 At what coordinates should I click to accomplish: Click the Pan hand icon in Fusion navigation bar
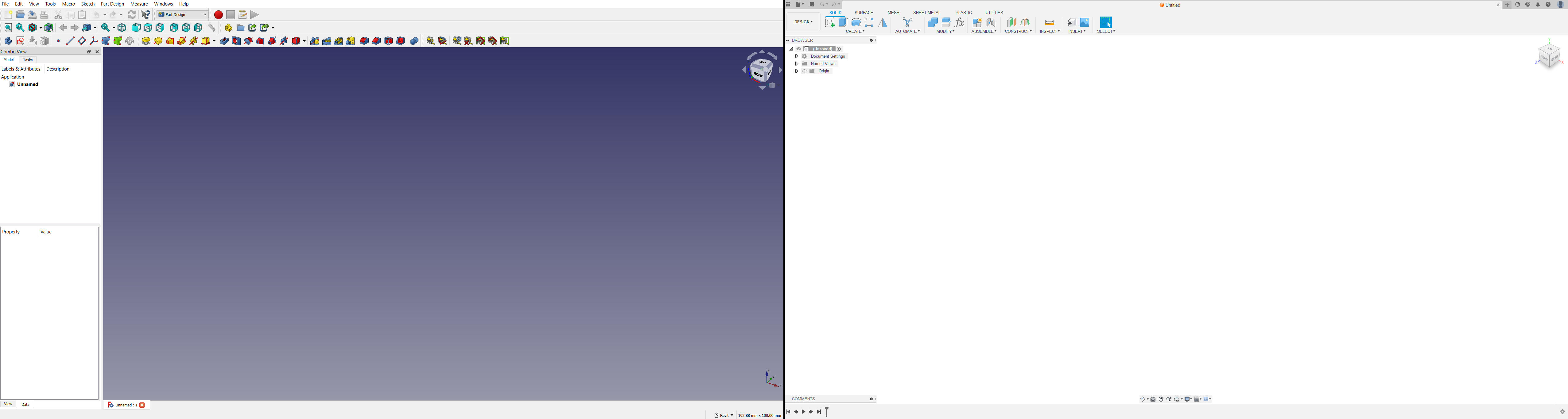pos(1161,400)
